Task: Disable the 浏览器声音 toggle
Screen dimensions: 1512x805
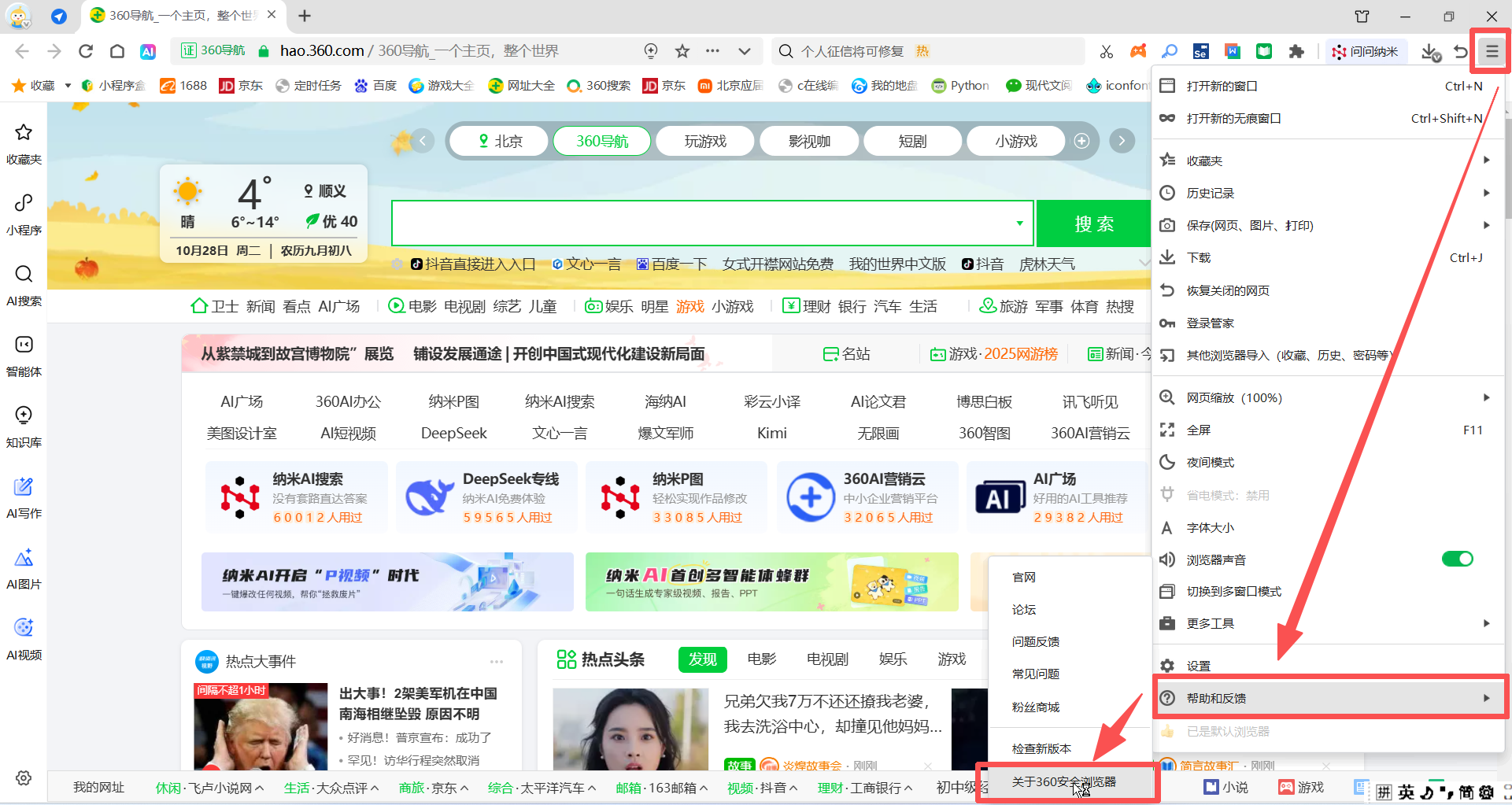Action: 1457,559
